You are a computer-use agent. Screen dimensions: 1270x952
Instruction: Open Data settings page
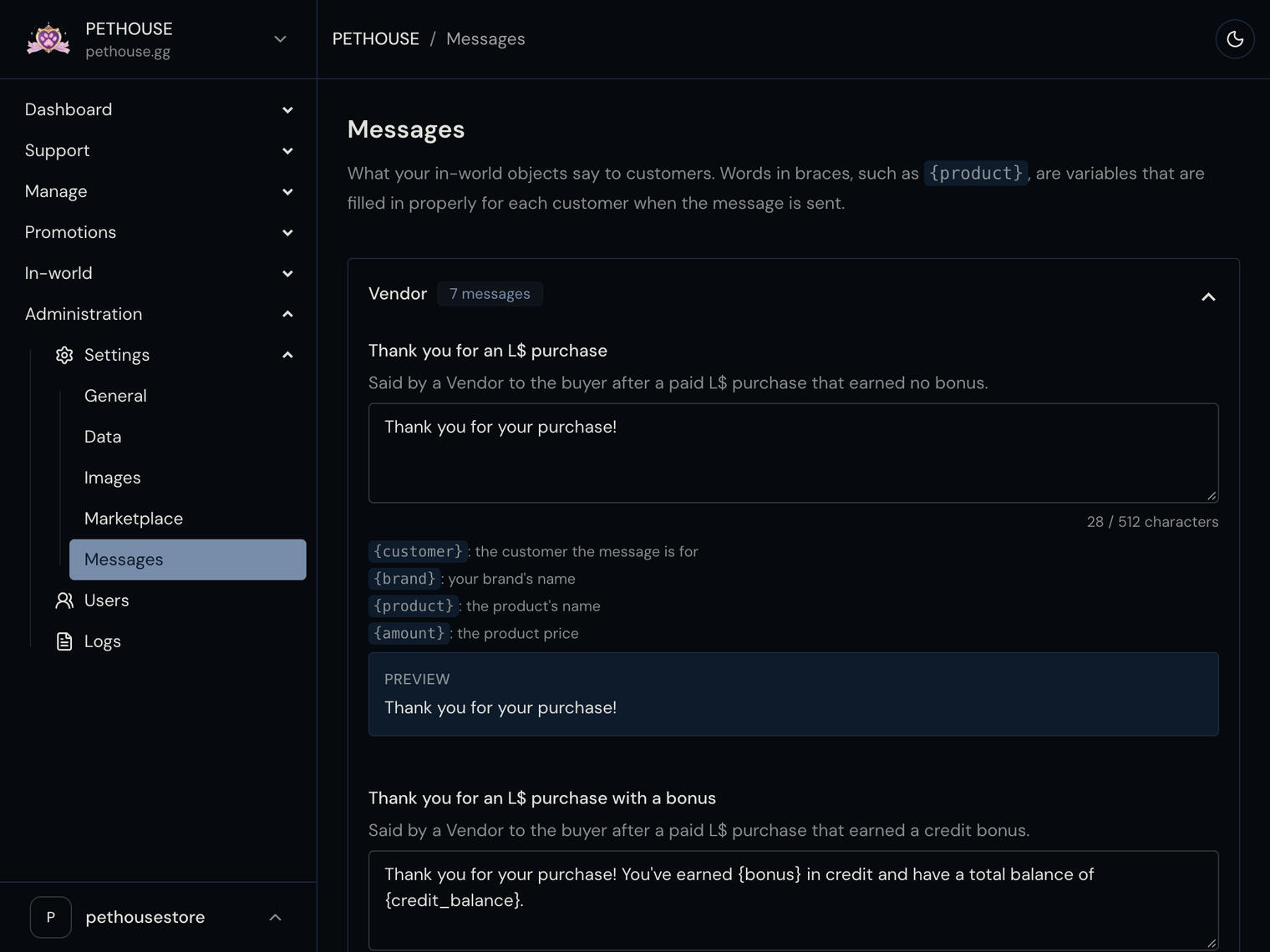point(103,437)
